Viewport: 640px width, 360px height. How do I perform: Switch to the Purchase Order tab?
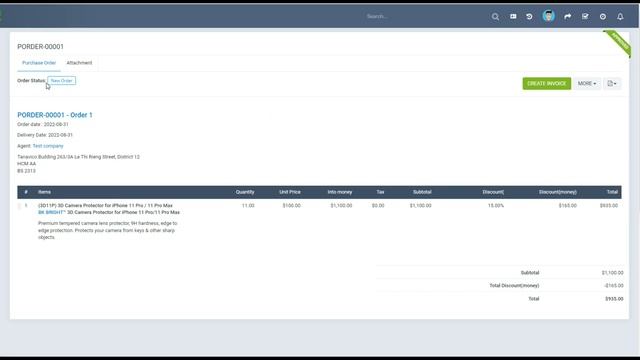(x=39, y=63)
